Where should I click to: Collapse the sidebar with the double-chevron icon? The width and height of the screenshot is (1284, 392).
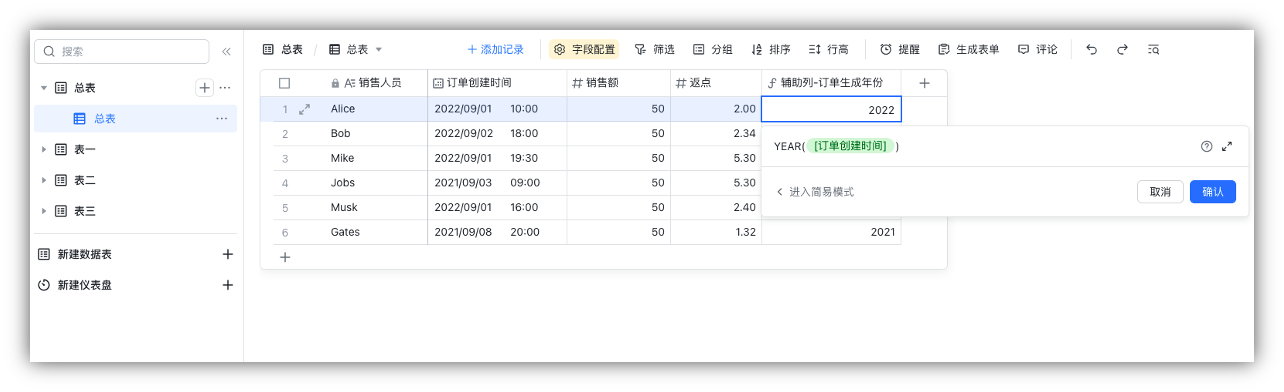[226, 51]
